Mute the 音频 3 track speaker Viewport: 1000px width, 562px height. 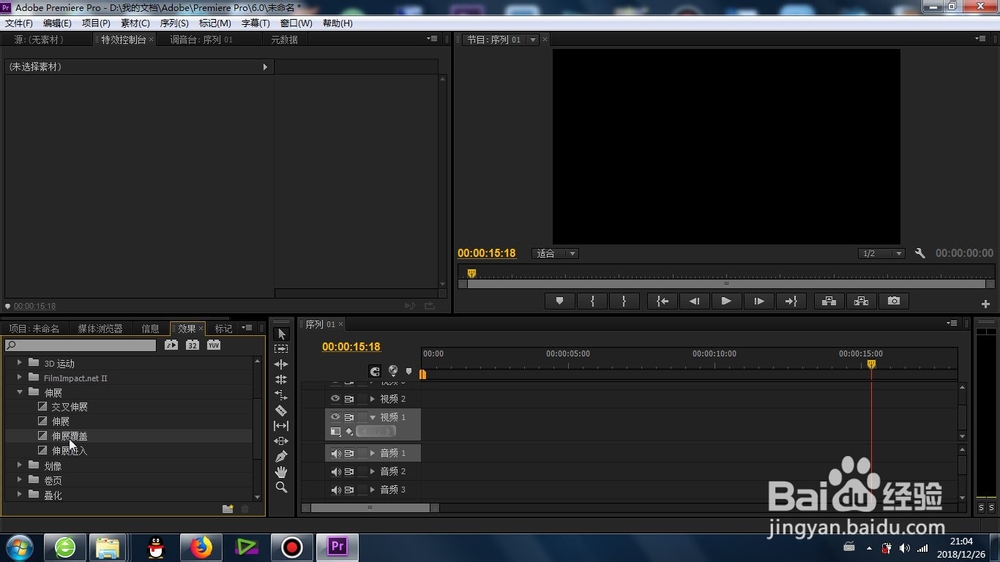(335, 490)
